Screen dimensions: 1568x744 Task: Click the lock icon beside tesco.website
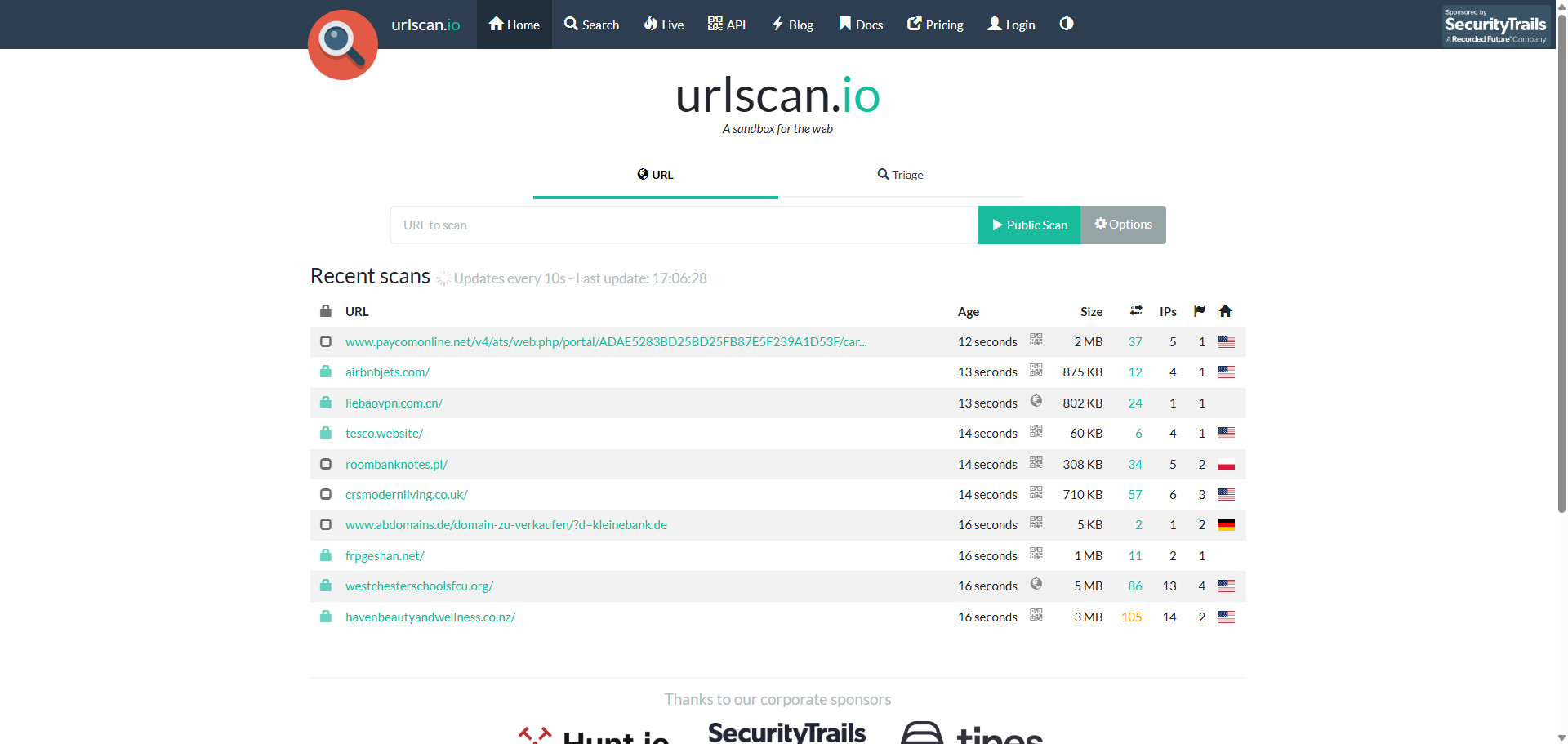click(326, 433)
